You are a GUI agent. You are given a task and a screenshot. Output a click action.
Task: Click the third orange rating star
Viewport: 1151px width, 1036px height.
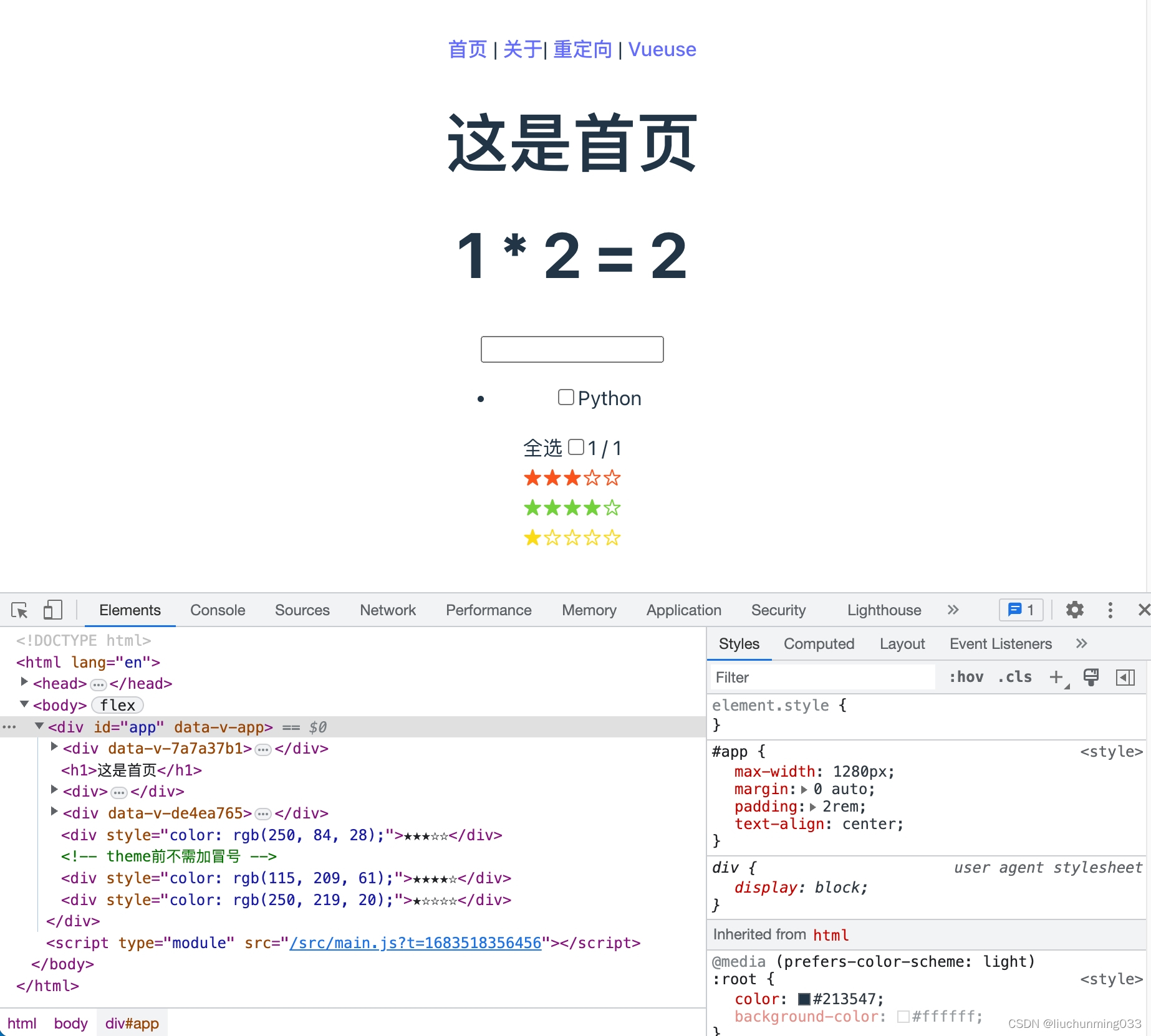572,478
